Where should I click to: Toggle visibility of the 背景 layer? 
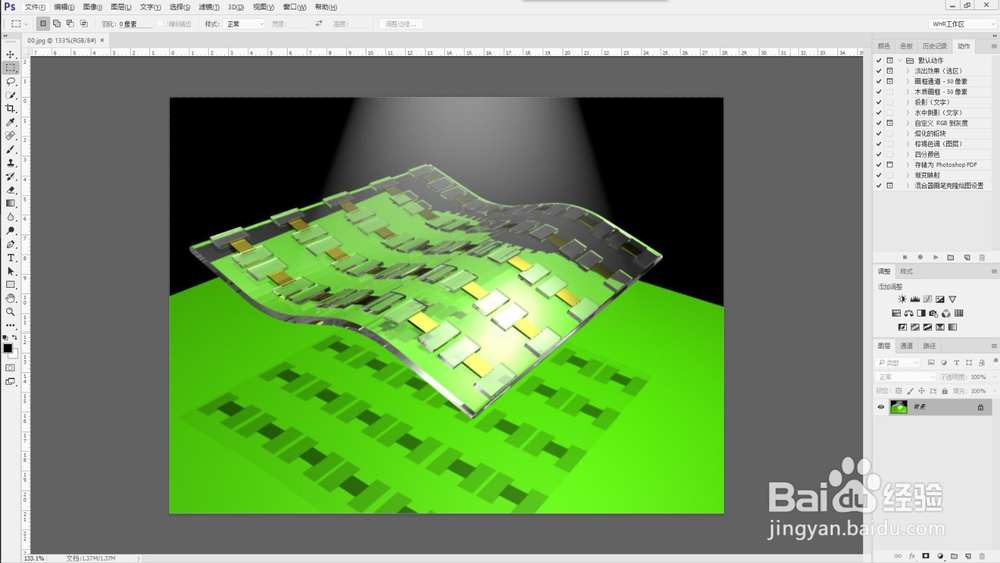pos(881,407)
